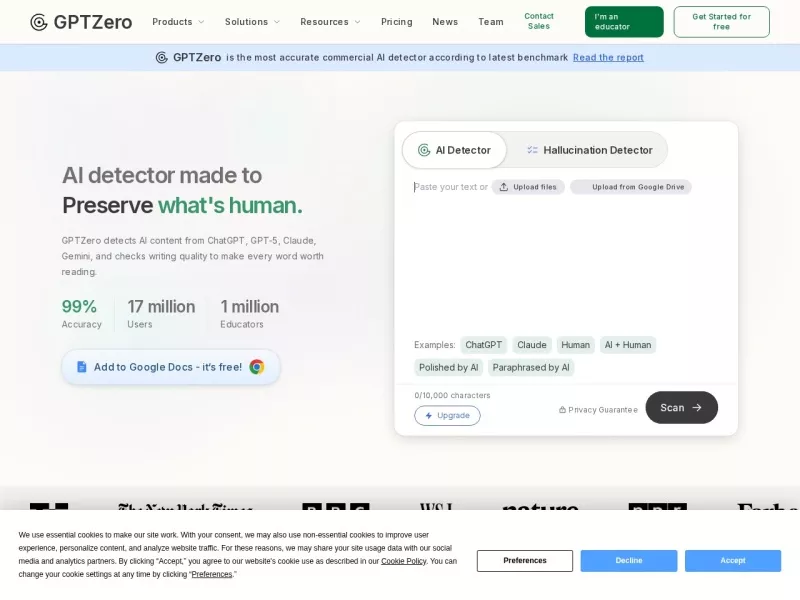
Task: Click the I'm an educator button
Action: tap(624, 22)
